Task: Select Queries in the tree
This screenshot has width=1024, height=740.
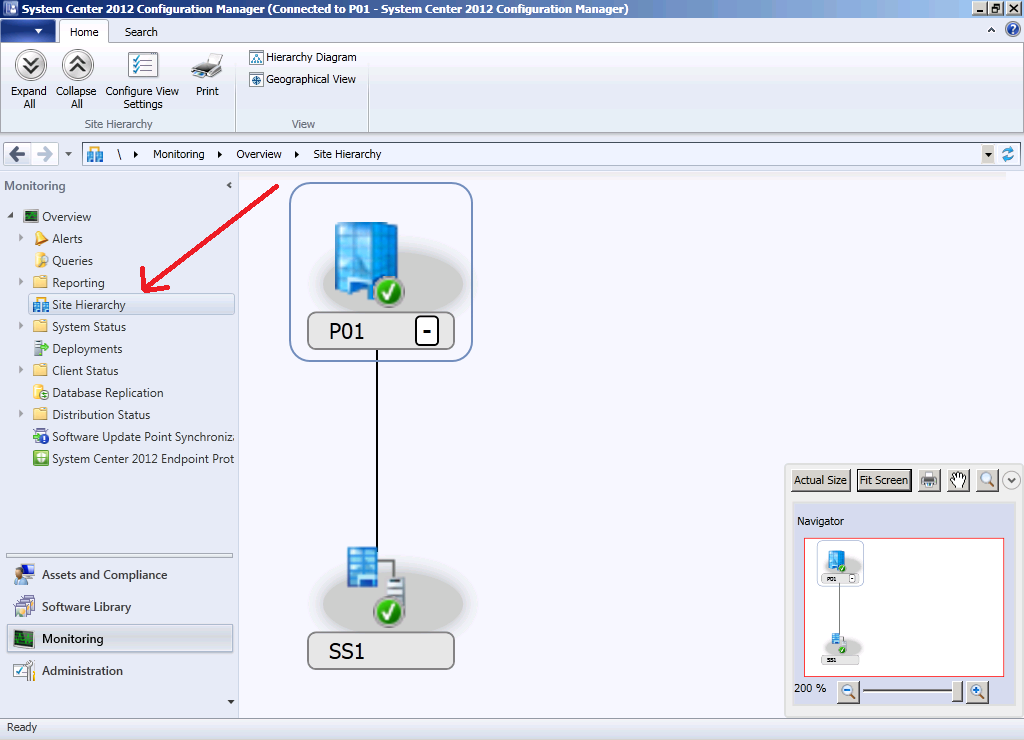Action: (72, 261)
